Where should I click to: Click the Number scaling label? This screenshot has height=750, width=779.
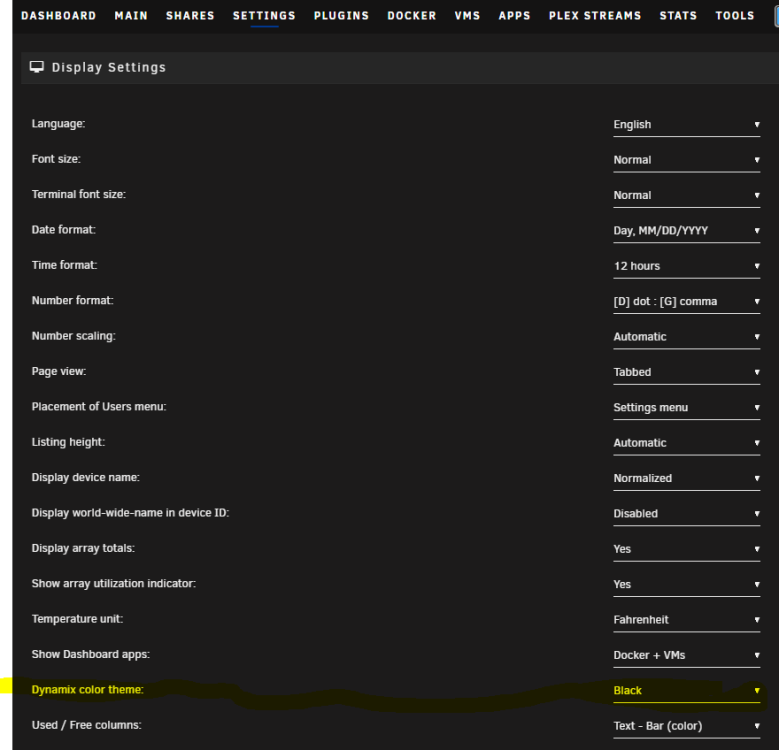(74, 336)
